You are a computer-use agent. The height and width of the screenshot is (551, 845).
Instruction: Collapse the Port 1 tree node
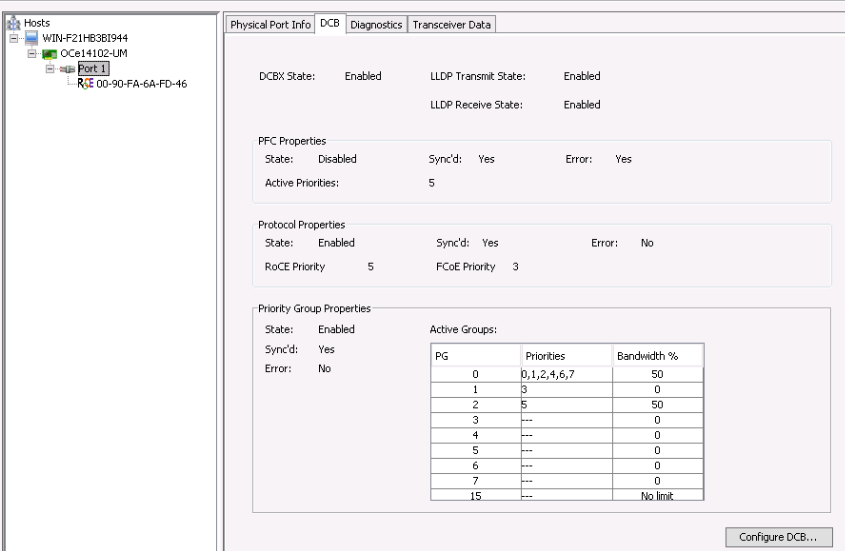click(50, 68)
